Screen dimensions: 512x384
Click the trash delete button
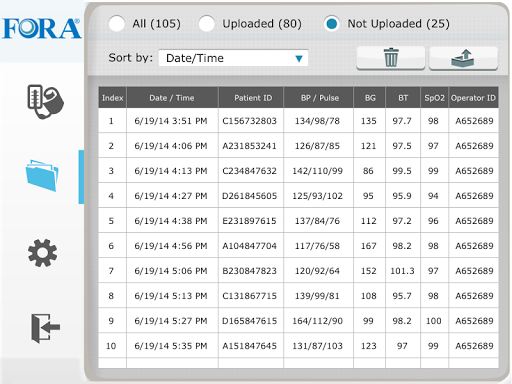tap(391, 58)
